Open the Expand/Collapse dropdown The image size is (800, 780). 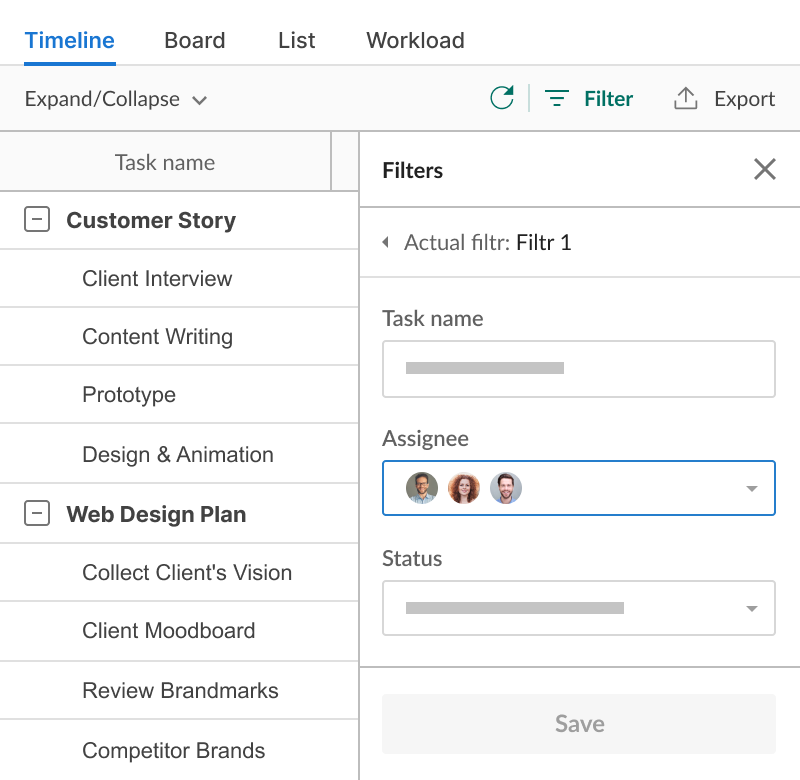(115, 99)
